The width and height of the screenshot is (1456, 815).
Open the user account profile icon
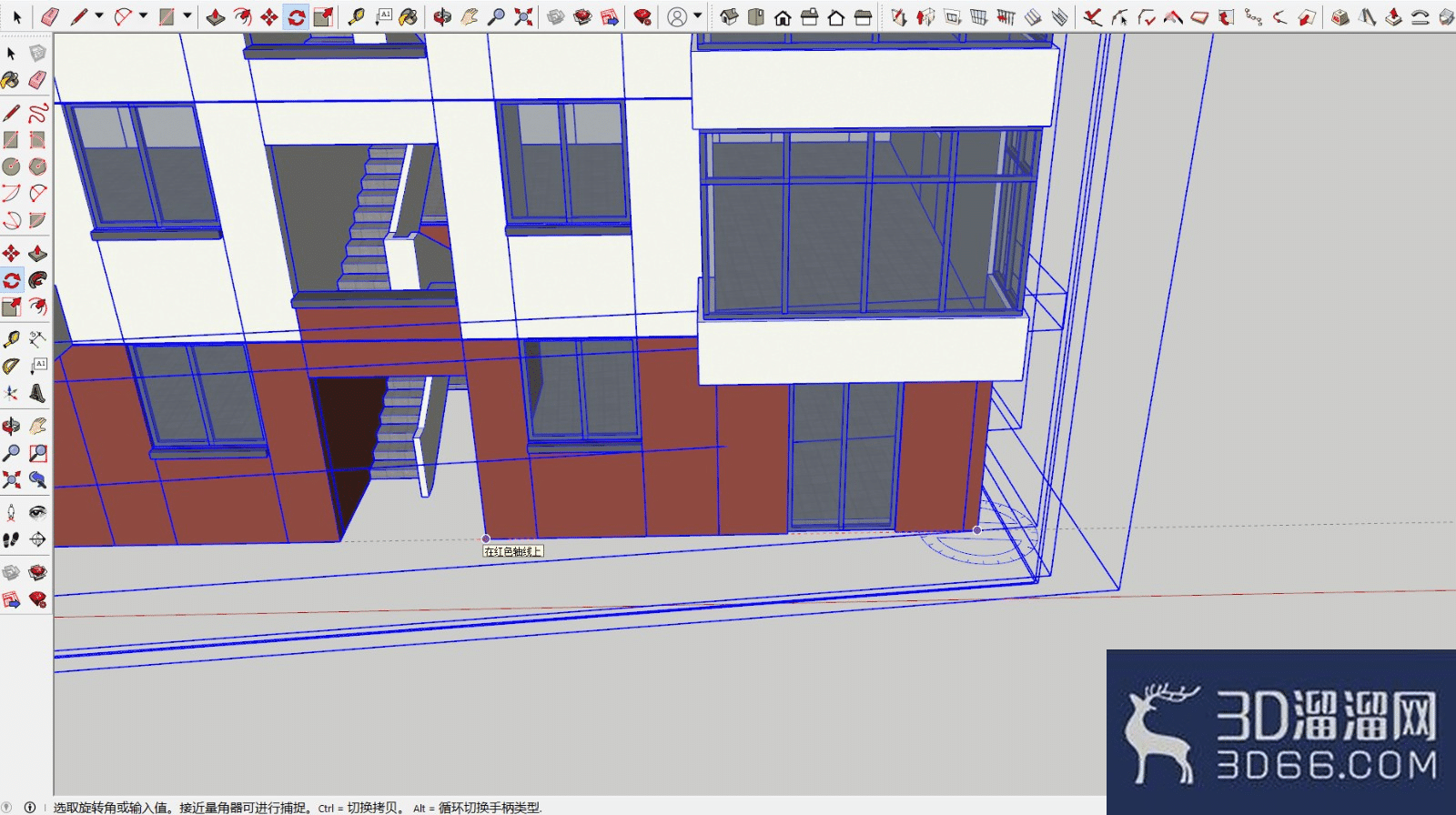point(677,16)
